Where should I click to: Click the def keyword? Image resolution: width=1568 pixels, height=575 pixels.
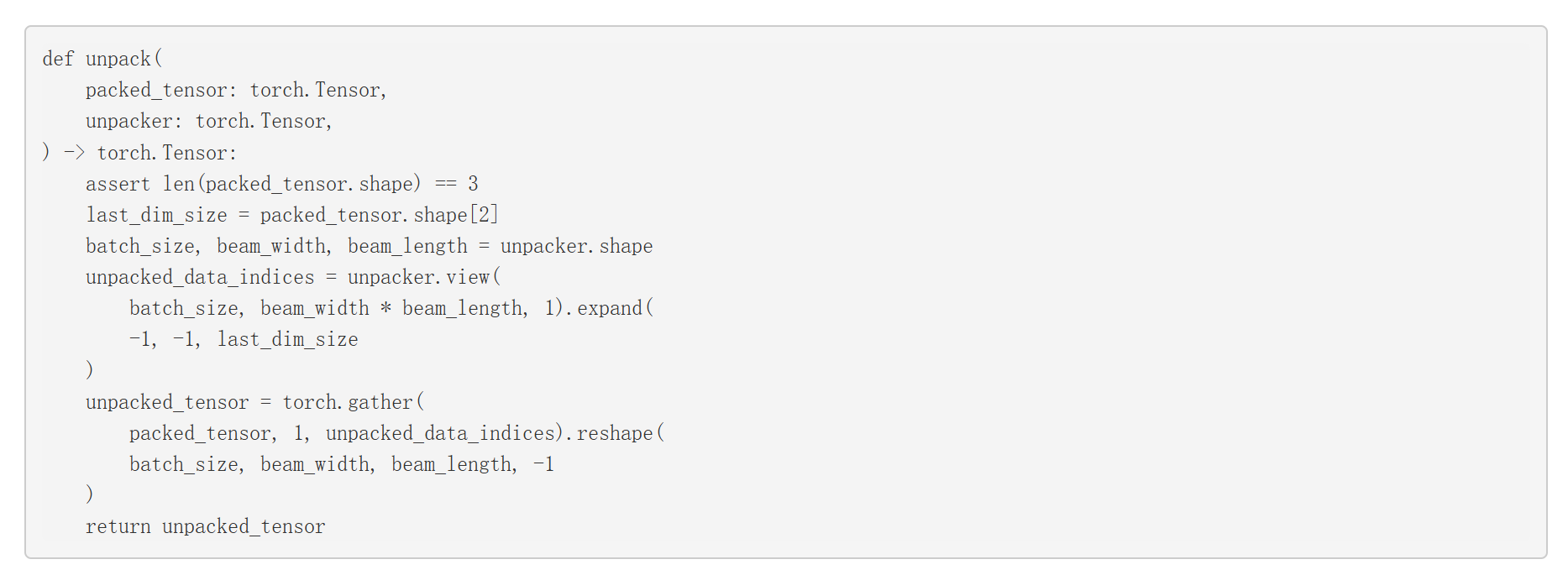[x=58, y=60]
